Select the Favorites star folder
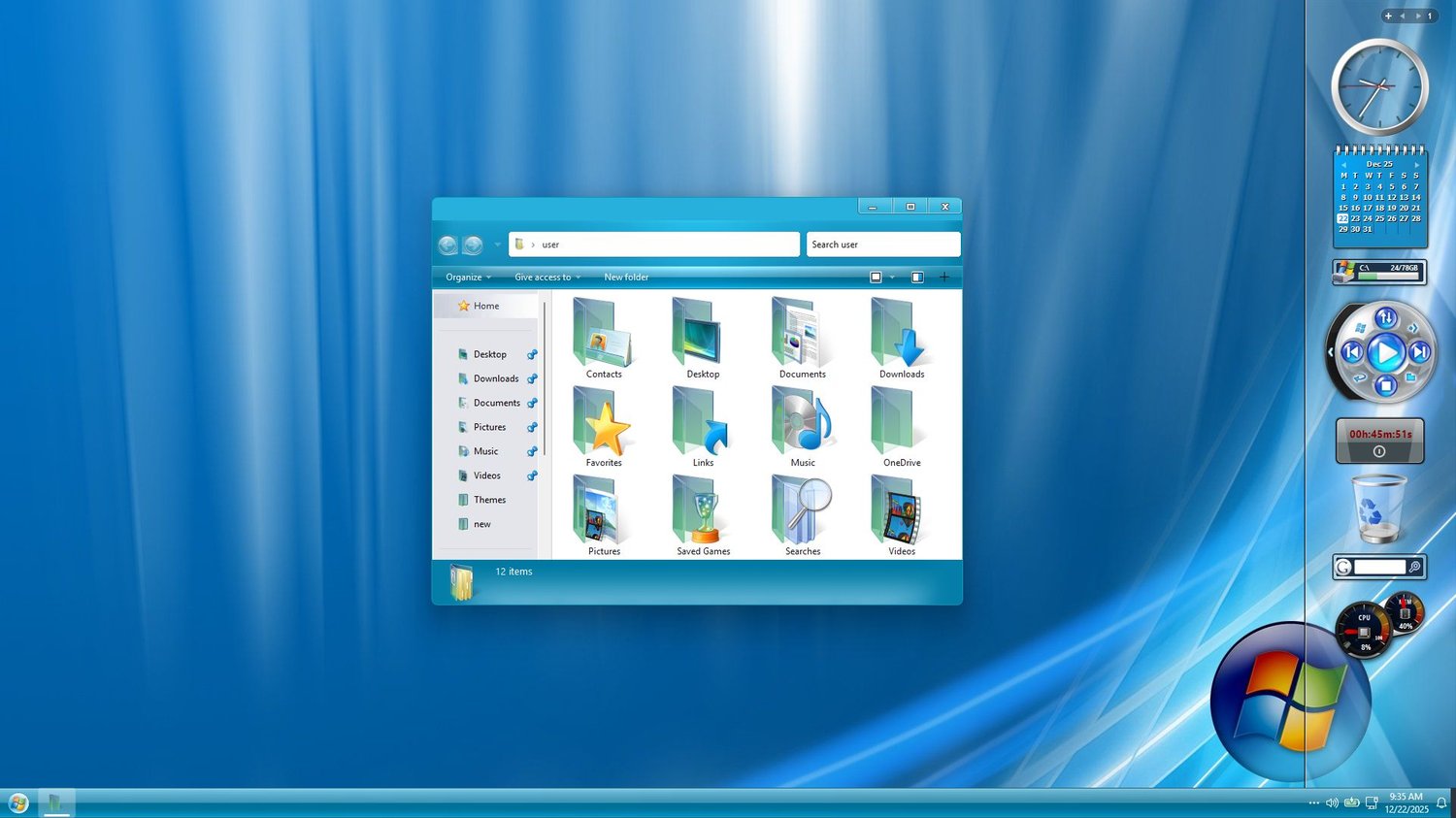This screenshot has height=818, width=1456. click(604, 427)
